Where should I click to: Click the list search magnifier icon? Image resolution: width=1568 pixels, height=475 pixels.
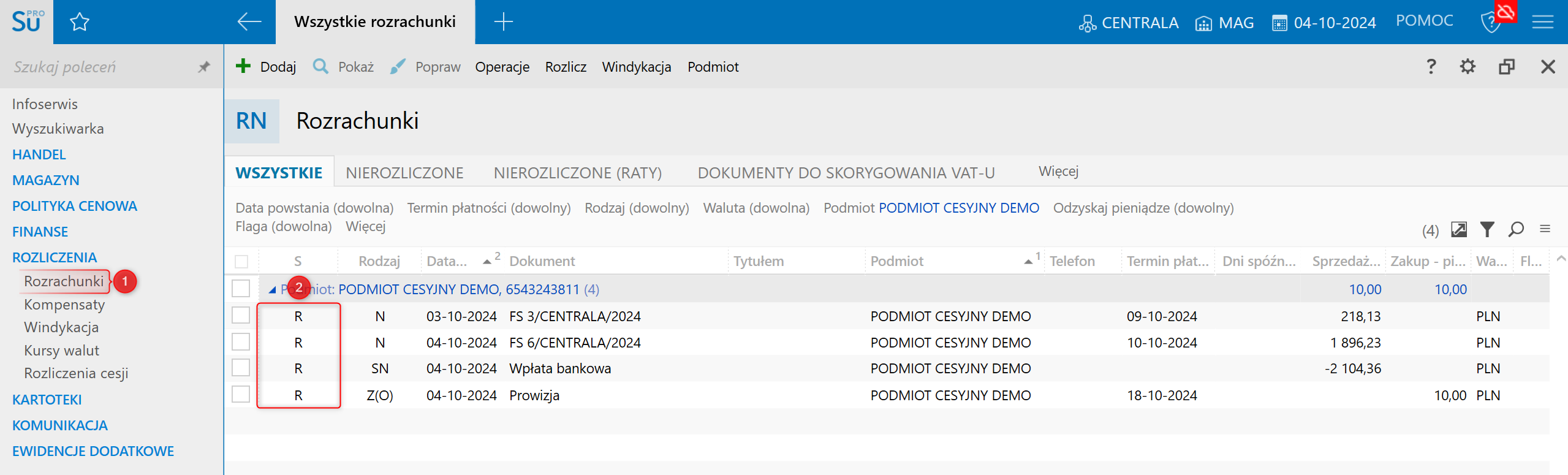coord(1517,229)
